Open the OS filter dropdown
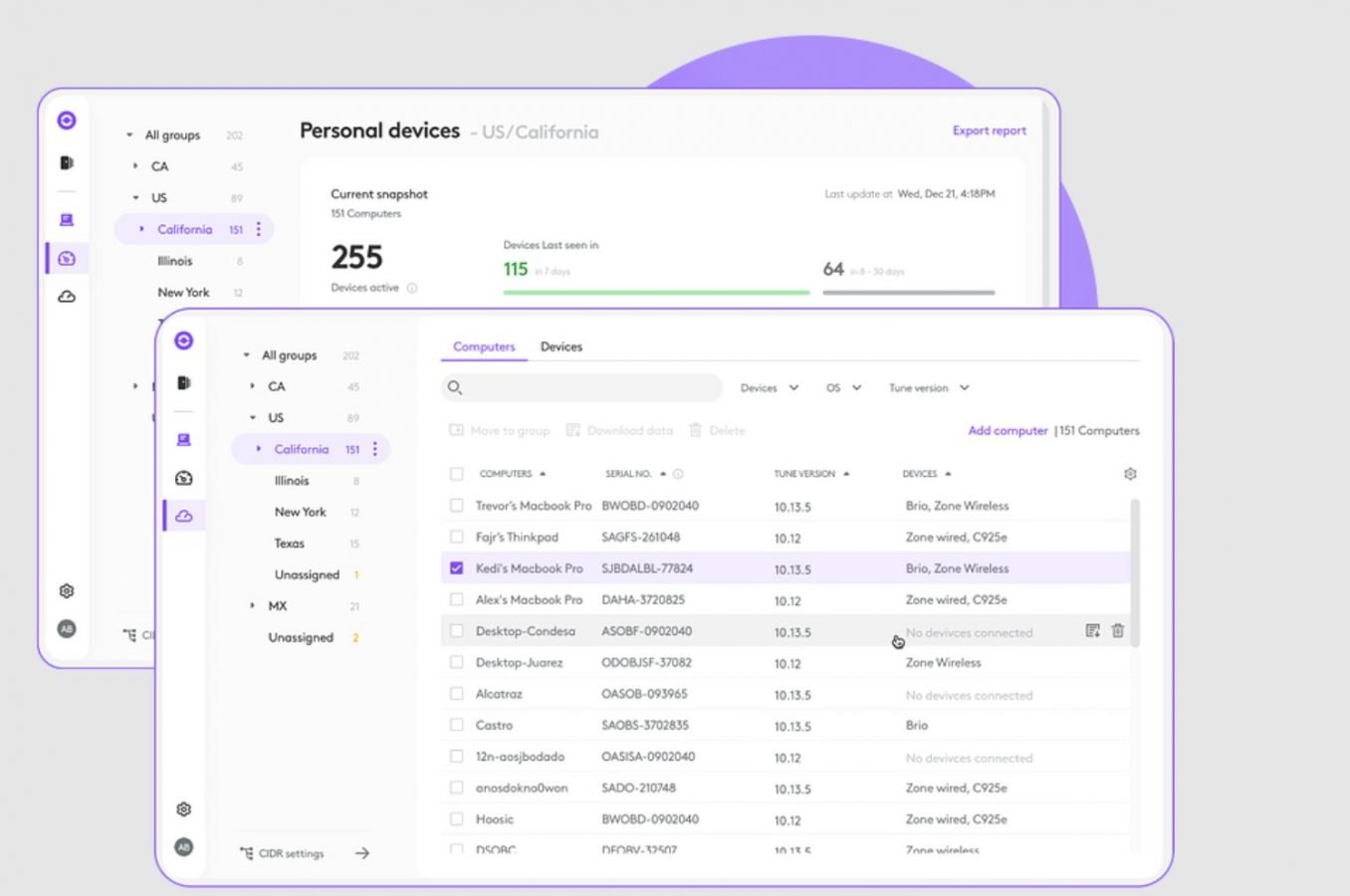 click(843, 388)
